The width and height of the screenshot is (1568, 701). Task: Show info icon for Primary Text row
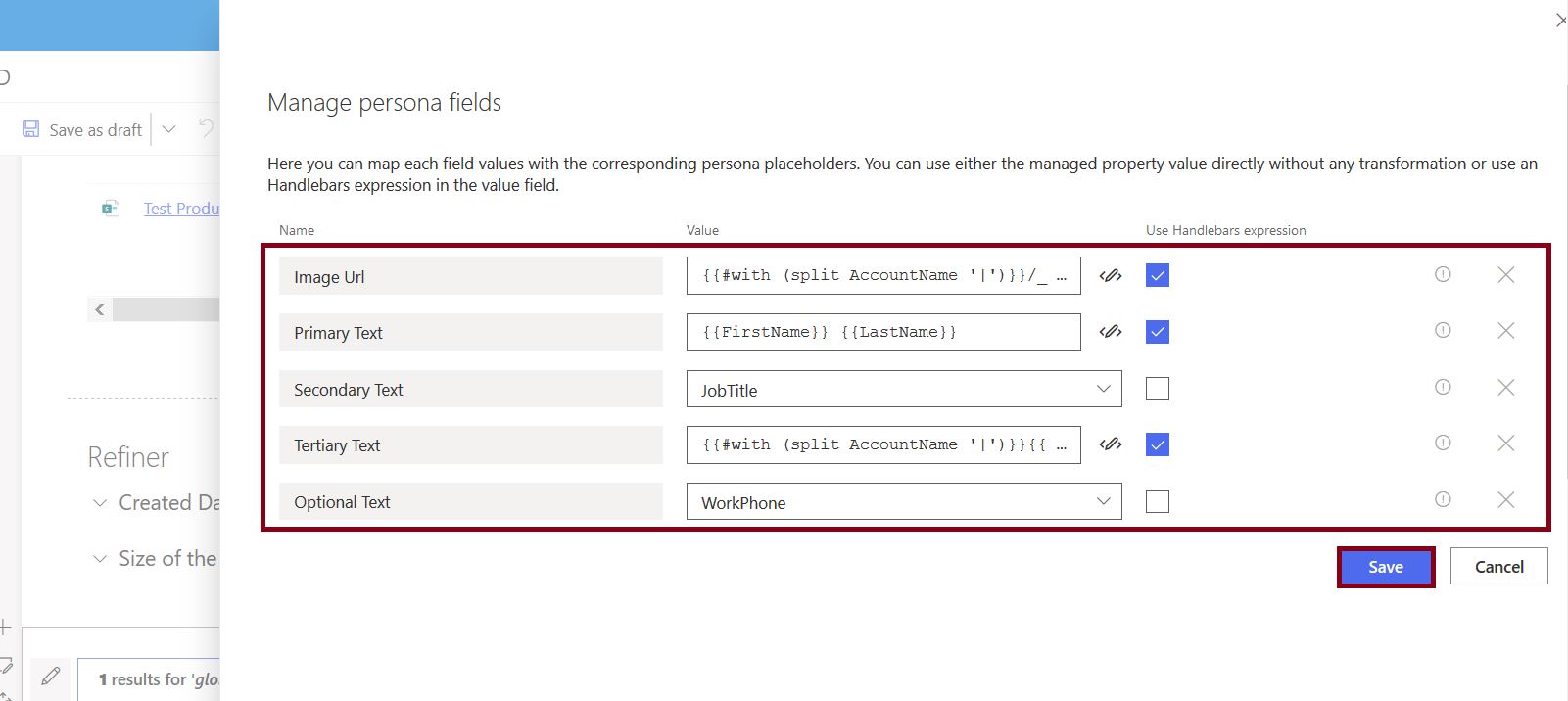tap(1443, 330)
